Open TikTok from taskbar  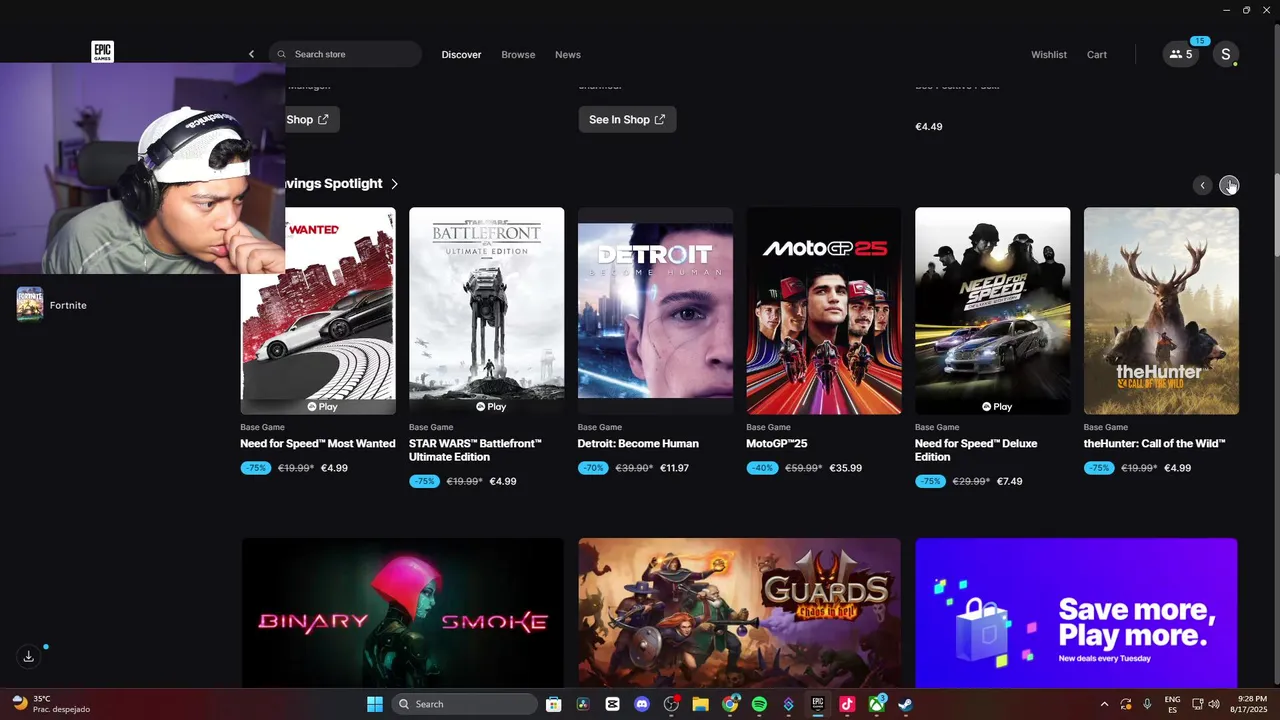[x=847, y=704]
